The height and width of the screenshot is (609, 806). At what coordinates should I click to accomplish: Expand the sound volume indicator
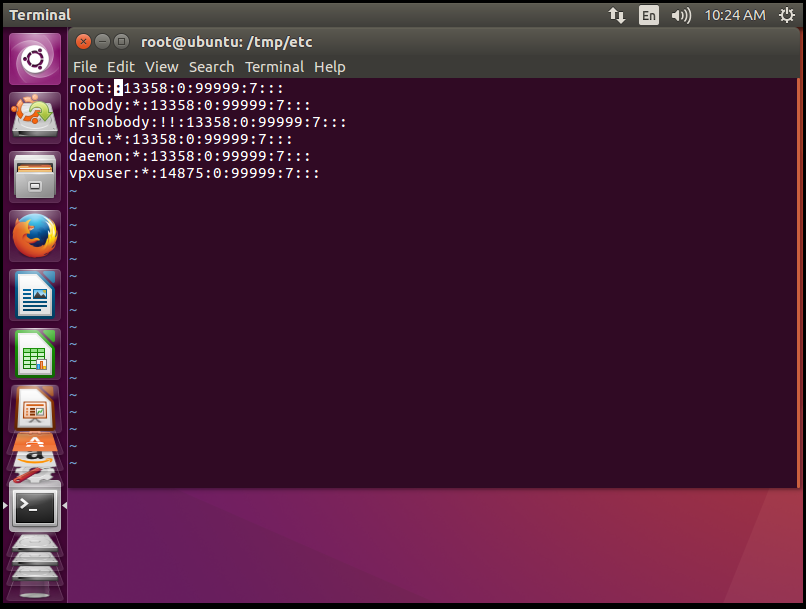pos(681,15)
